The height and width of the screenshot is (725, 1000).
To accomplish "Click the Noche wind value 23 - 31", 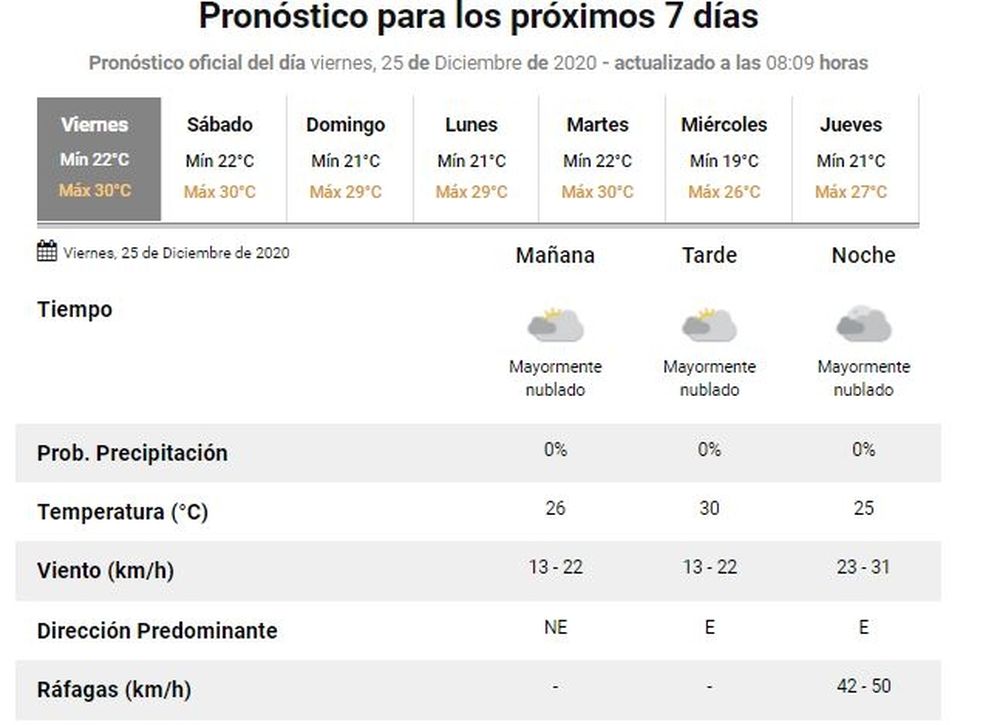I will (x=864, y=567).
